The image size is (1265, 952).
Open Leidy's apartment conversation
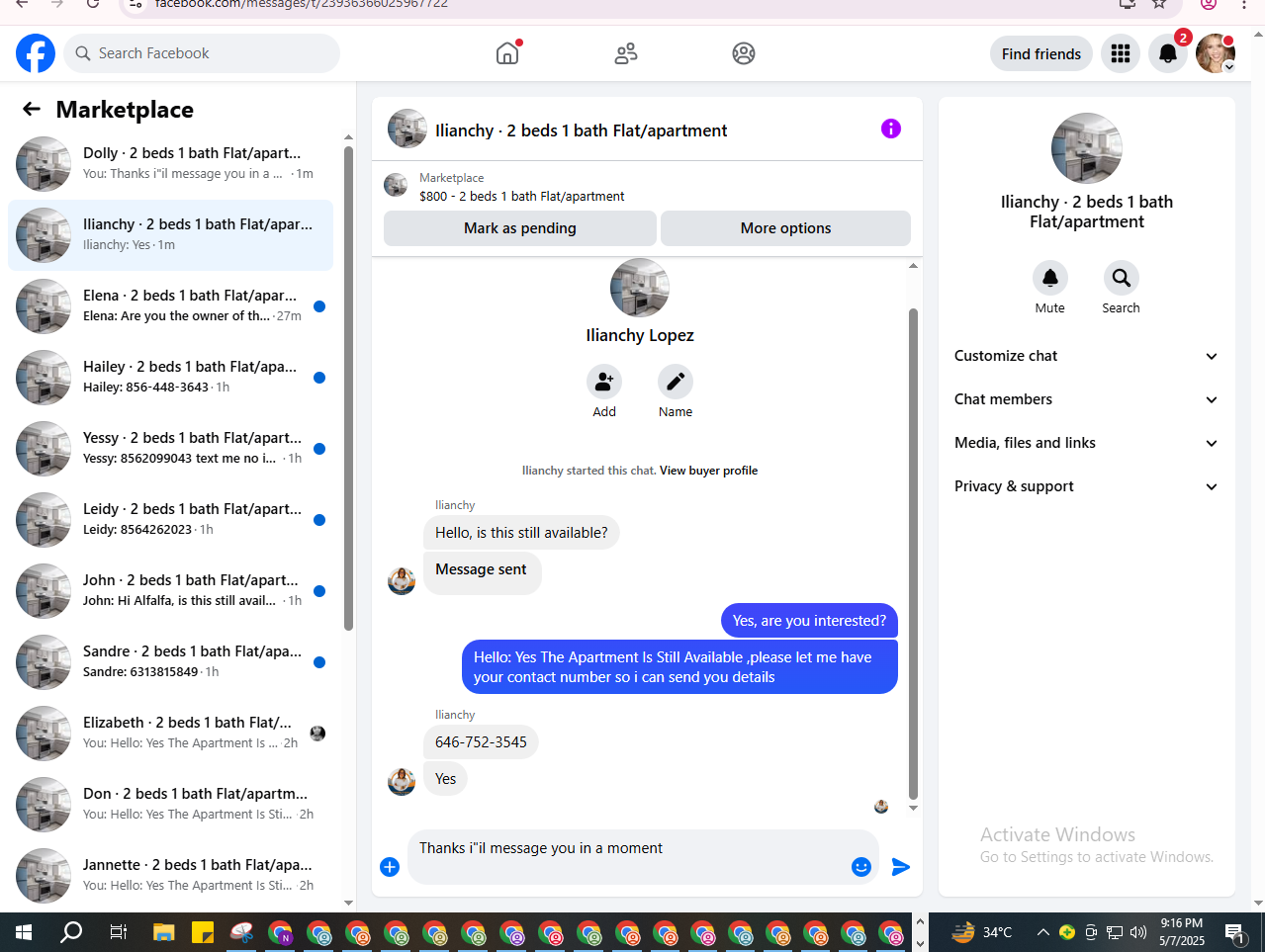coord(171,520)
